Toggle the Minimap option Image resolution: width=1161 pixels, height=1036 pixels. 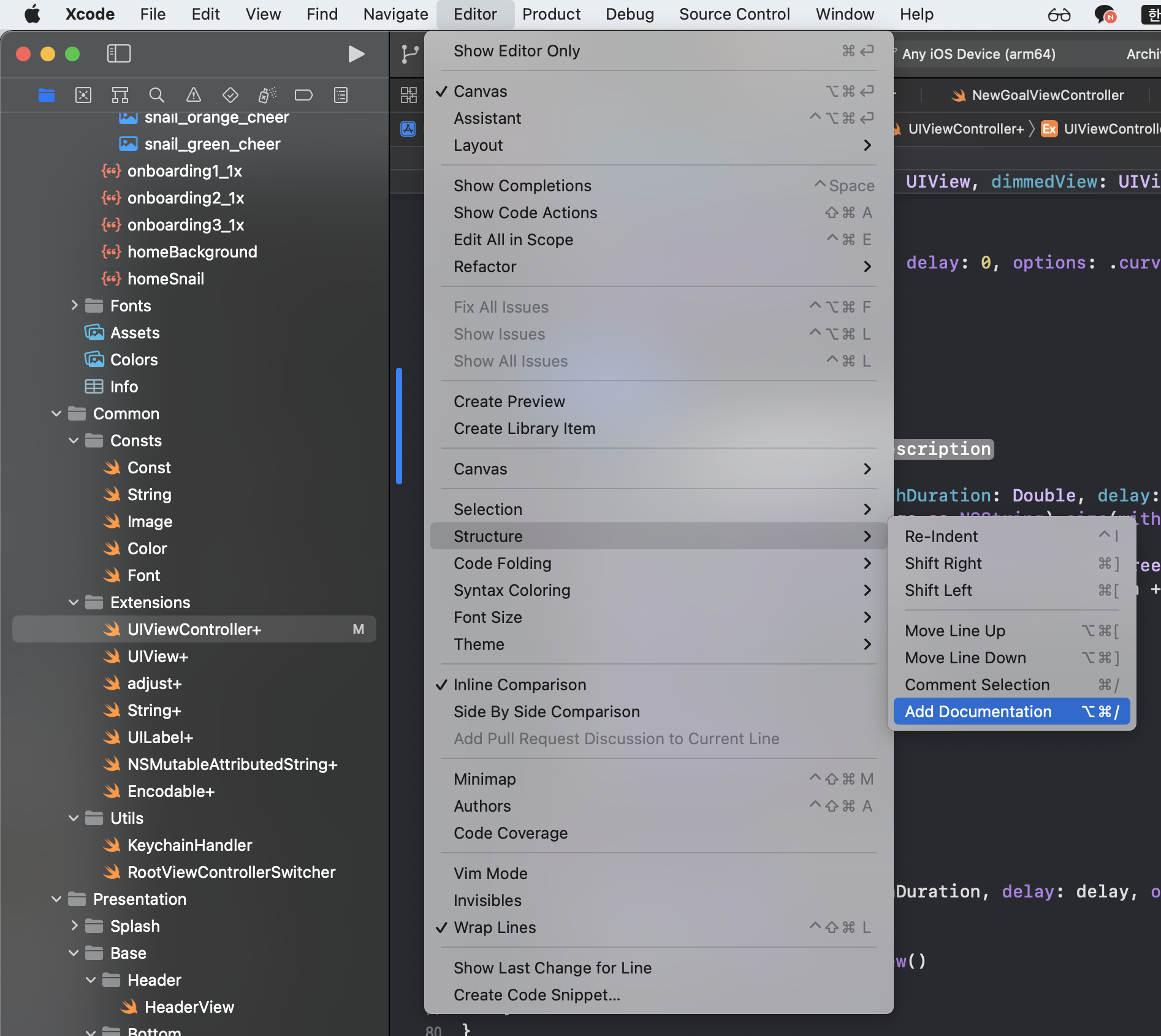tap(658, 779)
